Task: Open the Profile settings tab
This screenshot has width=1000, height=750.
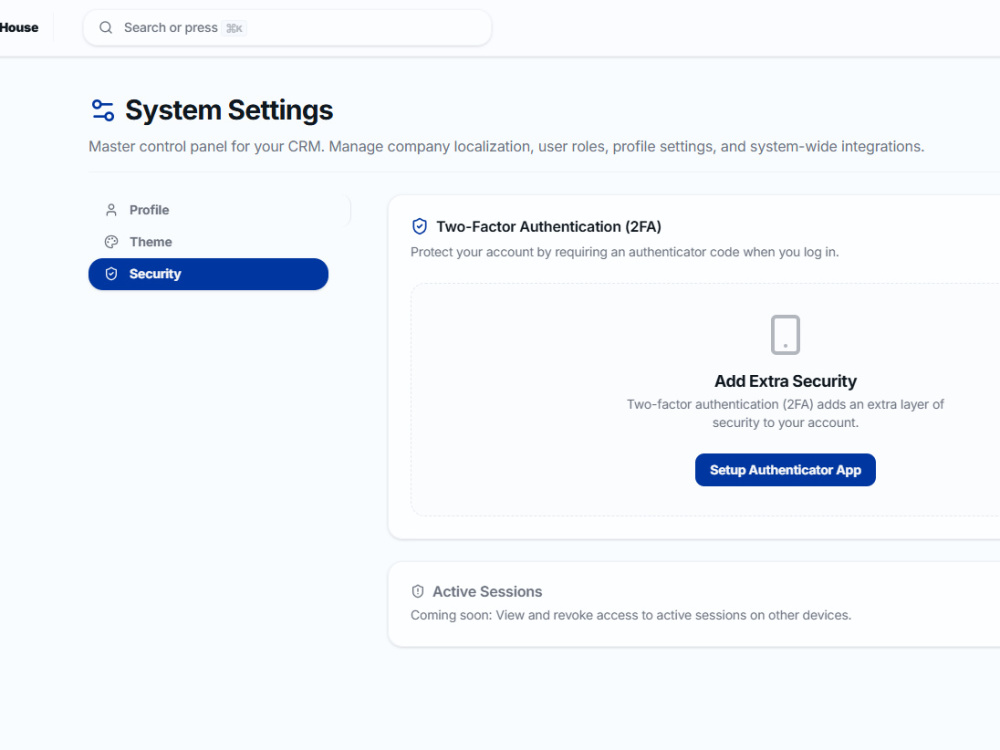Action: (x=208, y=210)
